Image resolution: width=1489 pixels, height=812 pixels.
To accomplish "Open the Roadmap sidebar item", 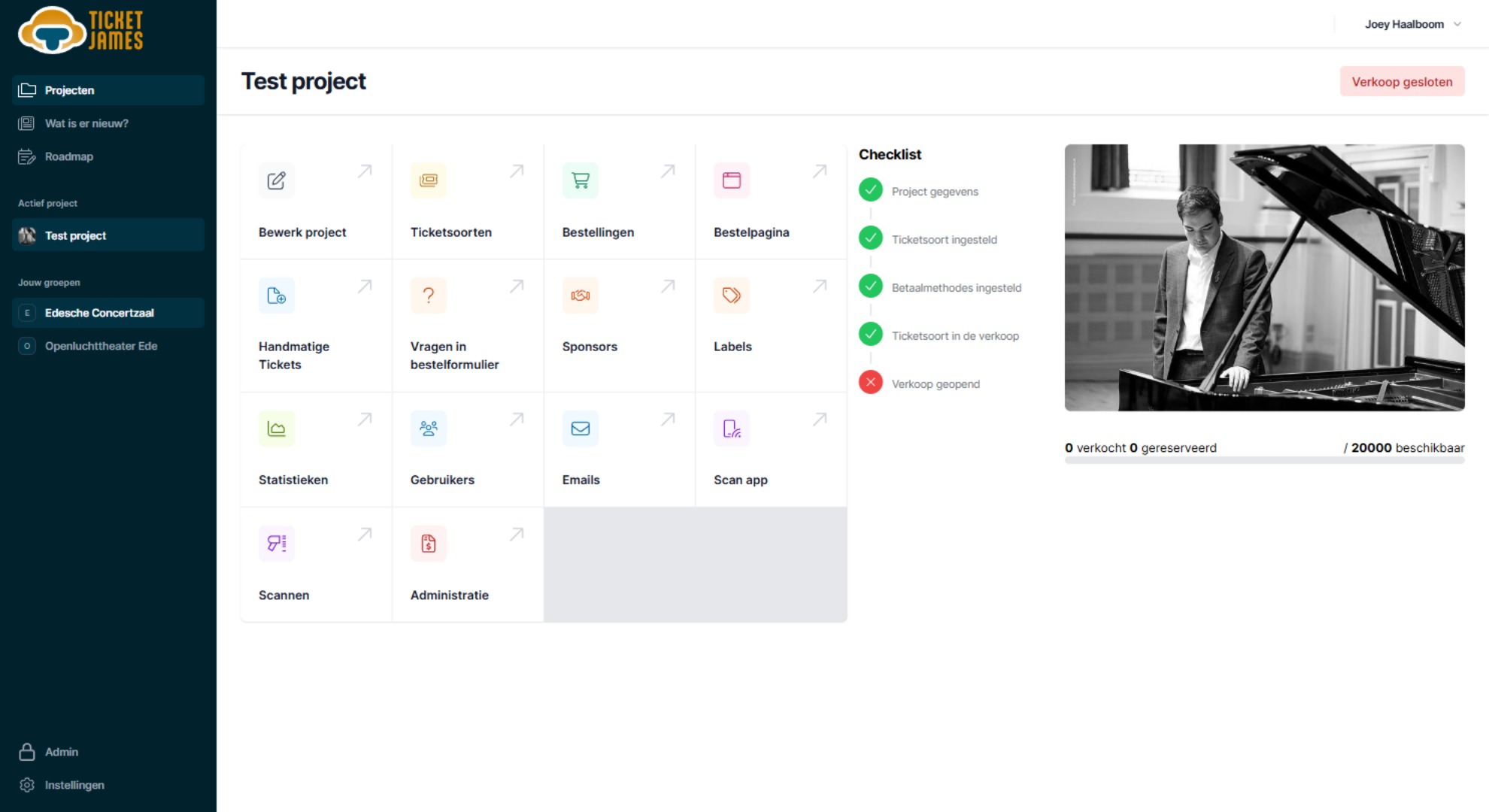I will (x=108, y=156).
